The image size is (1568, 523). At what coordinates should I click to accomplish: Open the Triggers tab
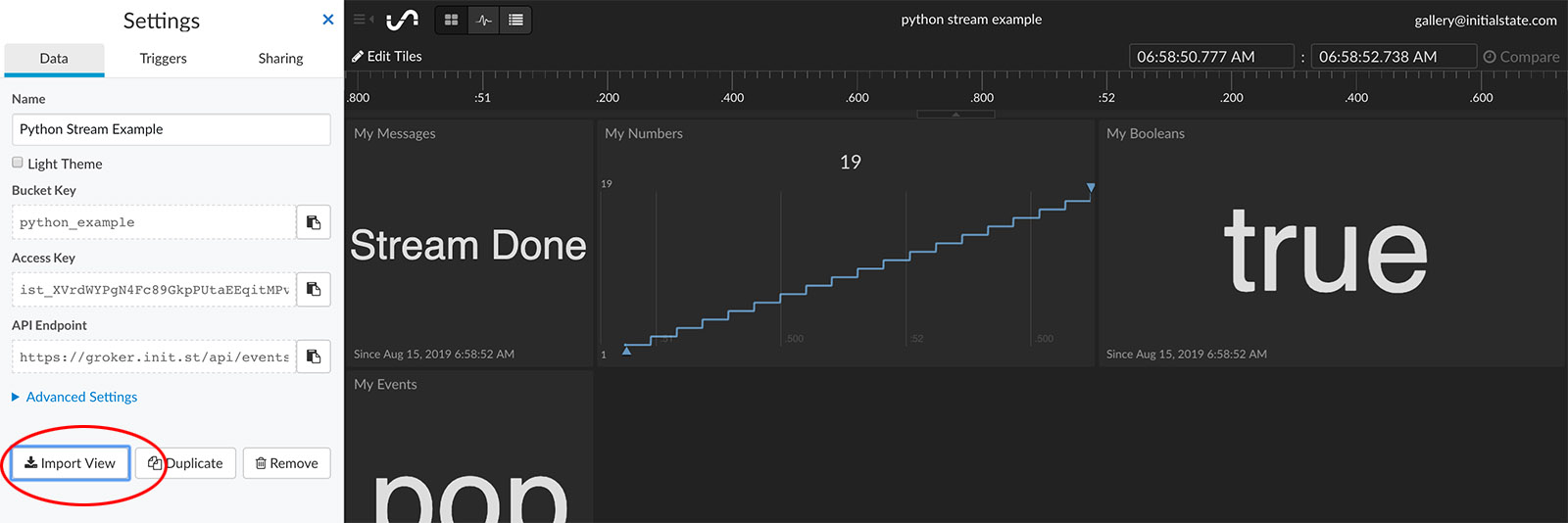click(x=163, y=59)
